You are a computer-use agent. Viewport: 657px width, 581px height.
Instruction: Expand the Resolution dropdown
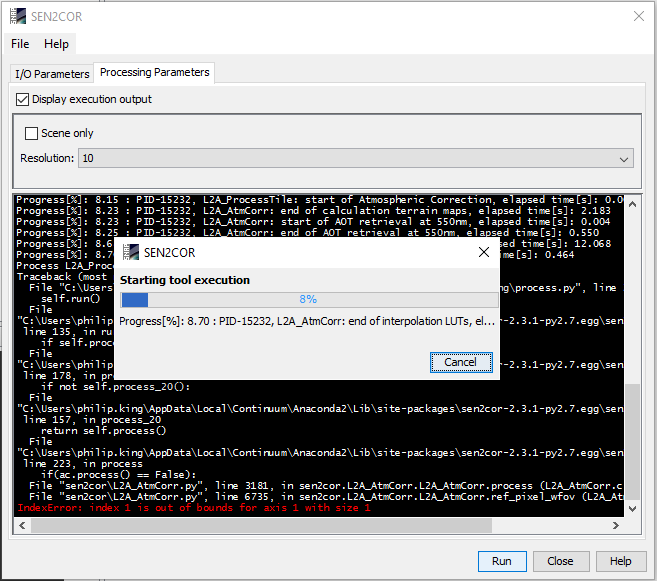coord(356,158)
